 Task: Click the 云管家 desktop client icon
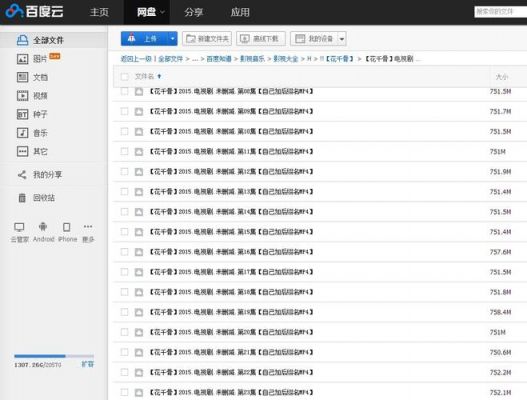coord(19,227)
